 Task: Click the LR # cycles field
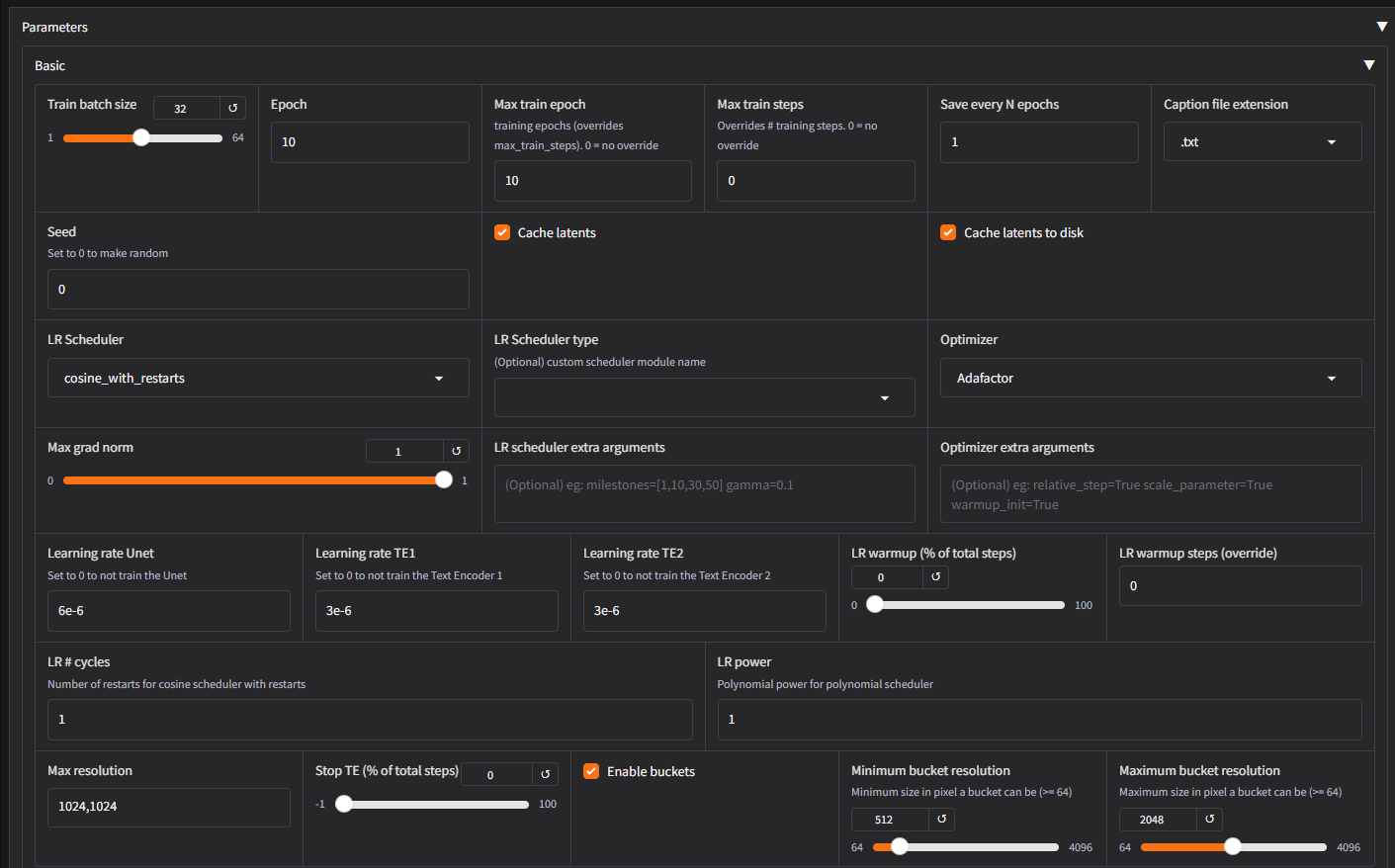click(x=370, y=720)
